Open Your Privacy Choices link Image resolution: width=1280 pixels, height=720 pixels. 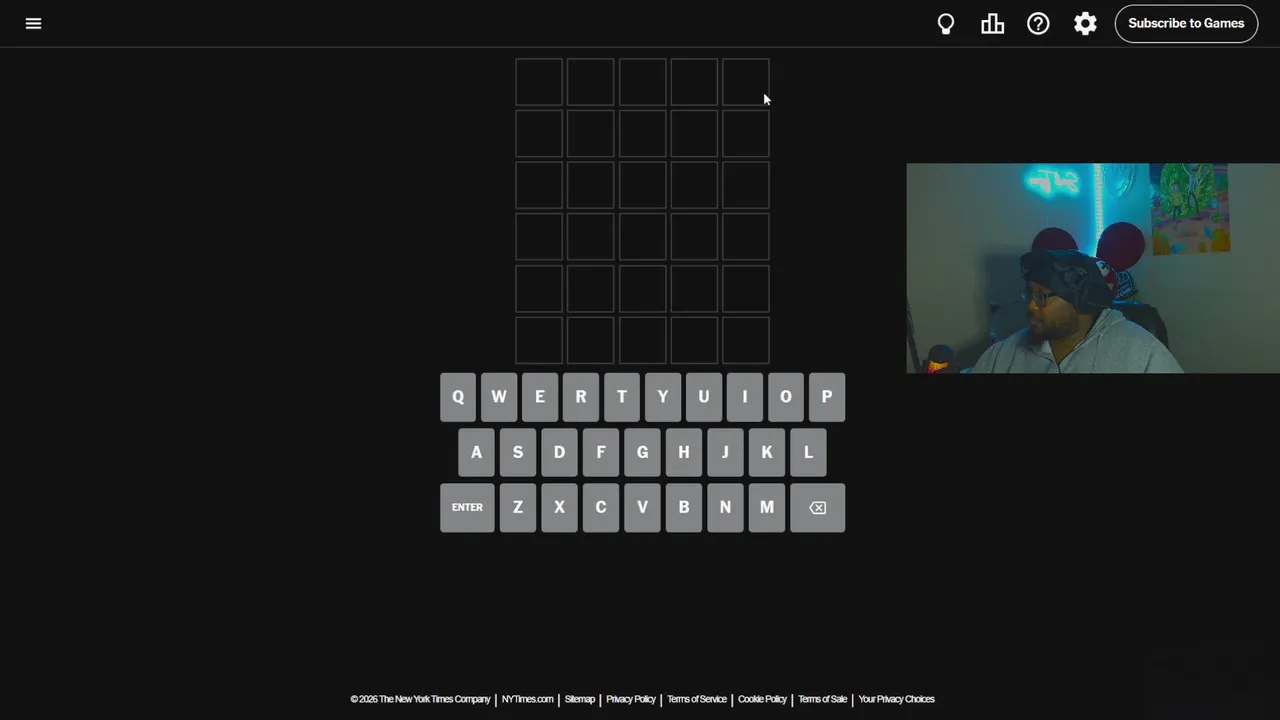pyautogui.click(x=896, y=699)
